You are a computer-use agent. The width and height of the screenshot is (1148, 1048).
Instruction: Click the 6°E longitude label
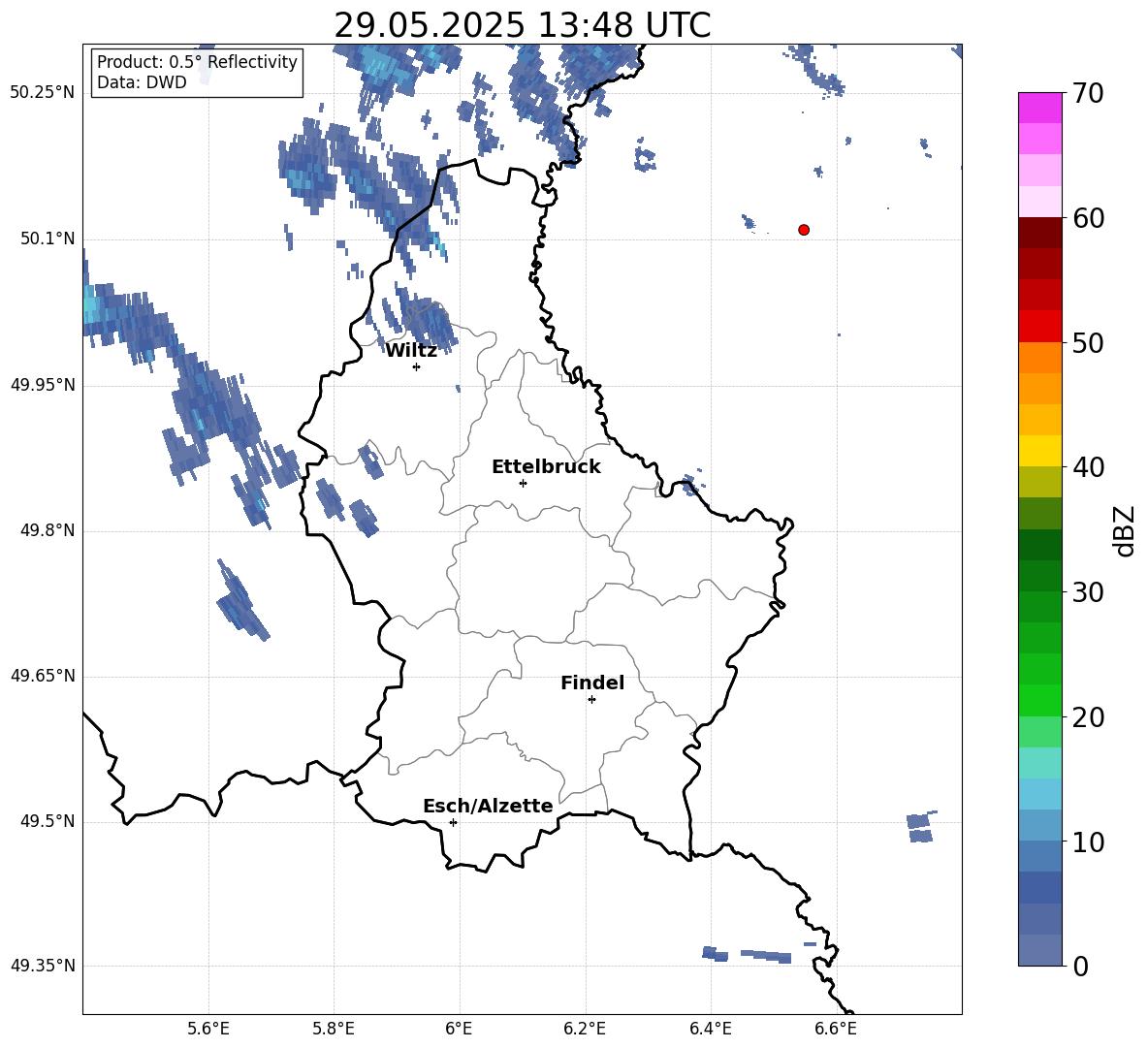[459, 1029]
